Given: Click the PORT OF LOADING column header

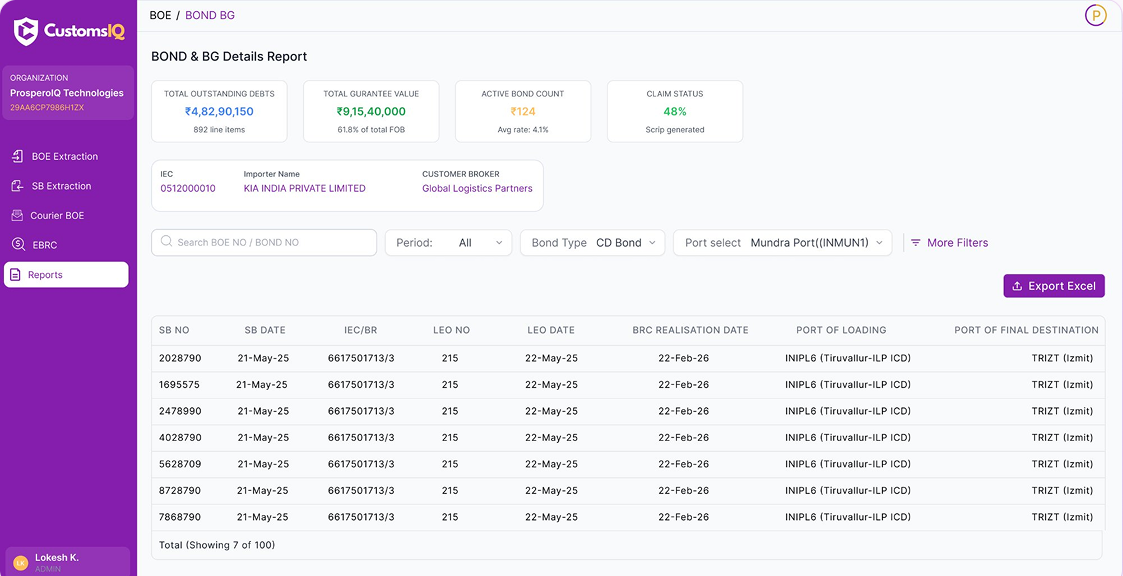Looking at the screenshot, I should 841,330.
